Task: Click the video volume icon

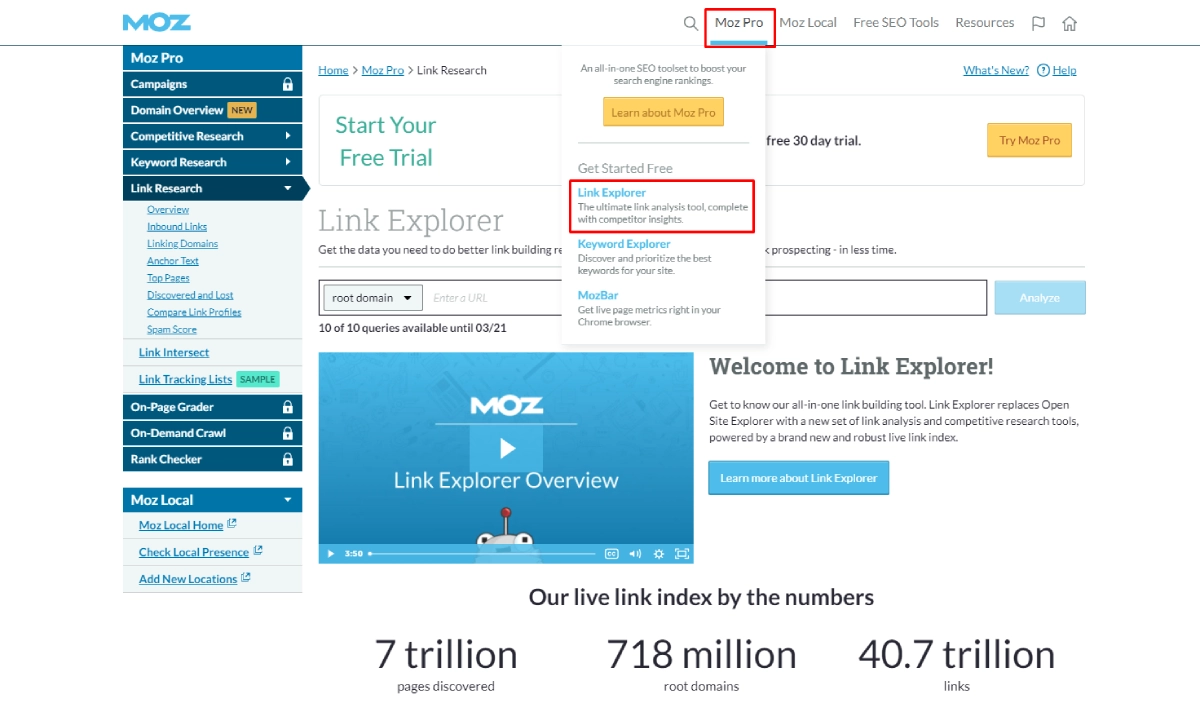Action: pos(635,553)
